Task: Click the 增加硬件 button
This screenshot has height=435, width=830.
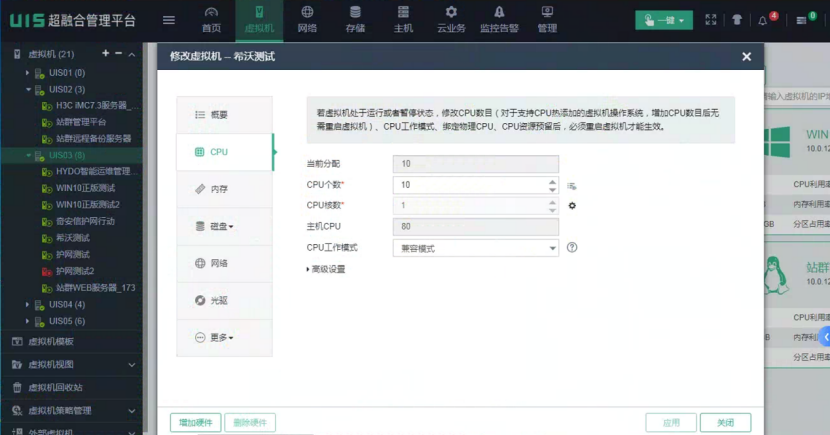Action: pos(196,423)
